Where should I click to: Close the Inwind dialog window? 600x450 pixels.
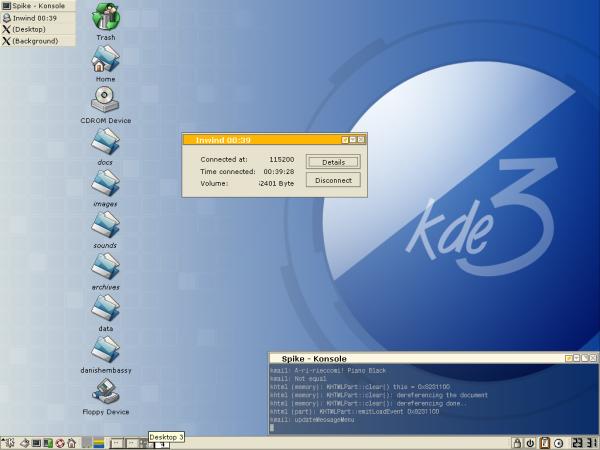coord(361,140)
